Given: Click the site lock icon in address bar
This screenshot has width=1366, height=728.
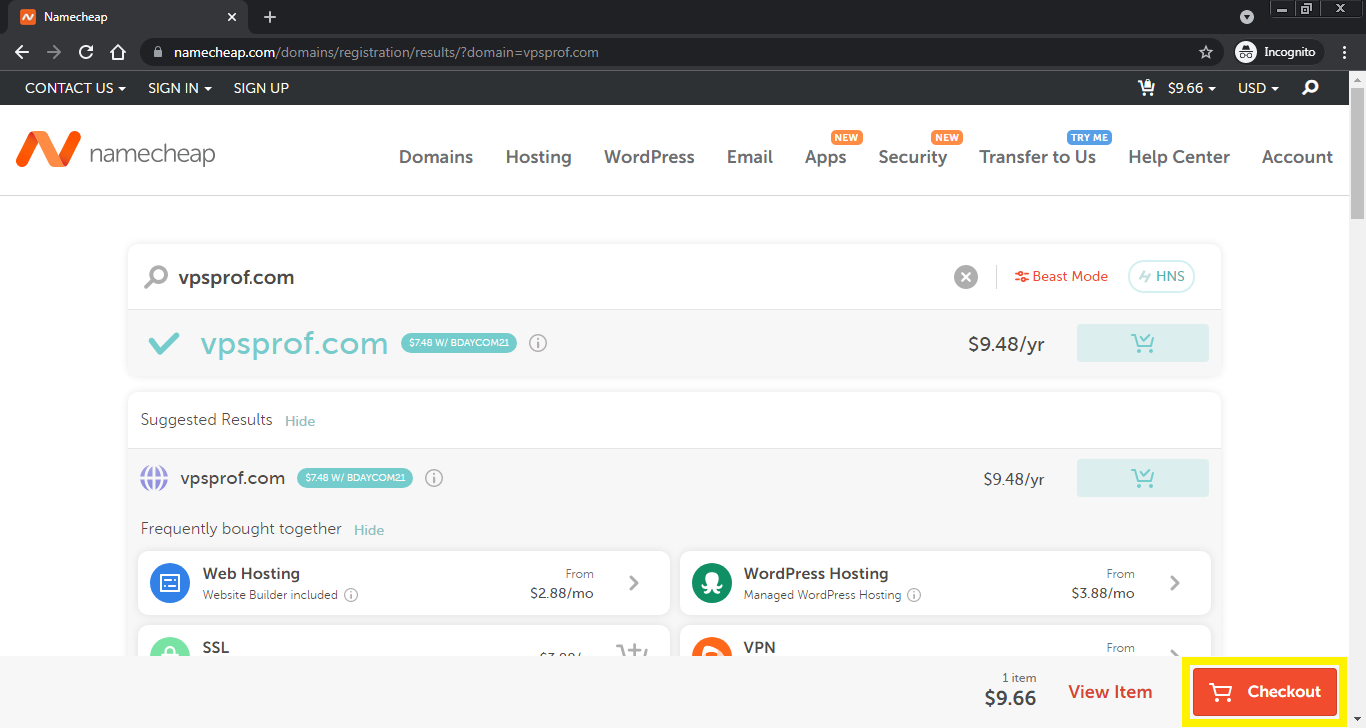Looking at the screenshot, I should 158,52.
